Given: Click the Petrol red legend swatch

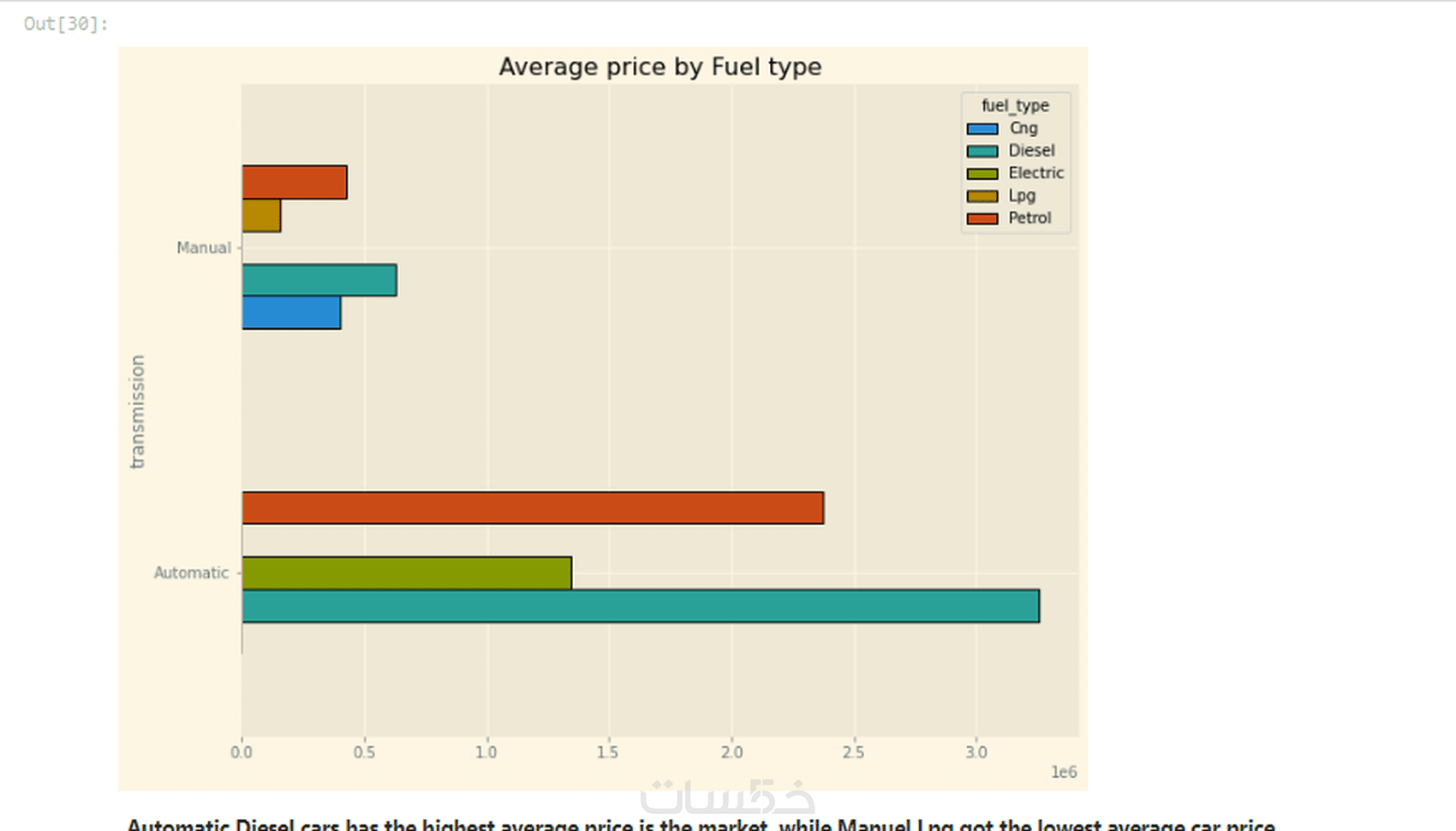Looking at the screenshot, I should tap(982, 218).
